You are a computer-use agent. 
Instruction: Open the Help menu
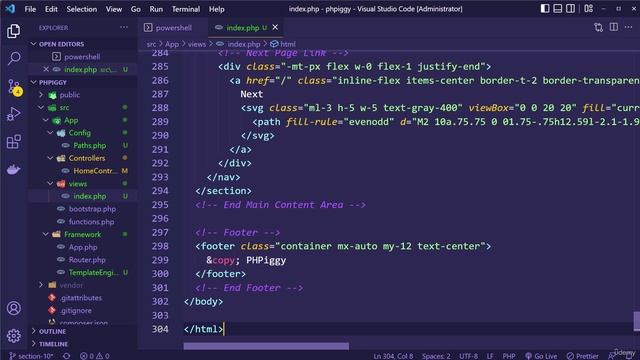pyautogui.click(x=217, y=9)
